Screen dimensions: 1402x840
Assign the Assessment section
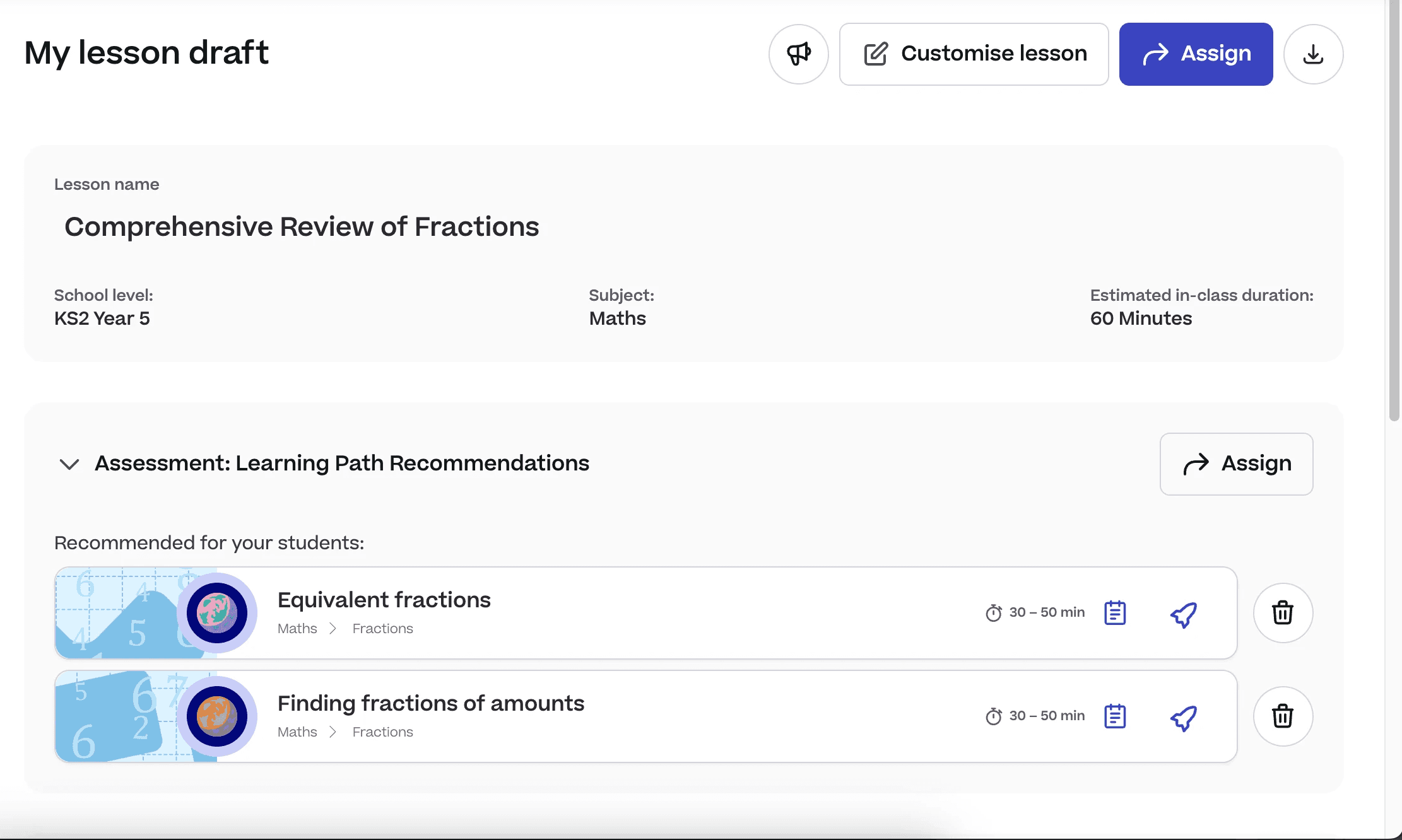click(1236, 464)
